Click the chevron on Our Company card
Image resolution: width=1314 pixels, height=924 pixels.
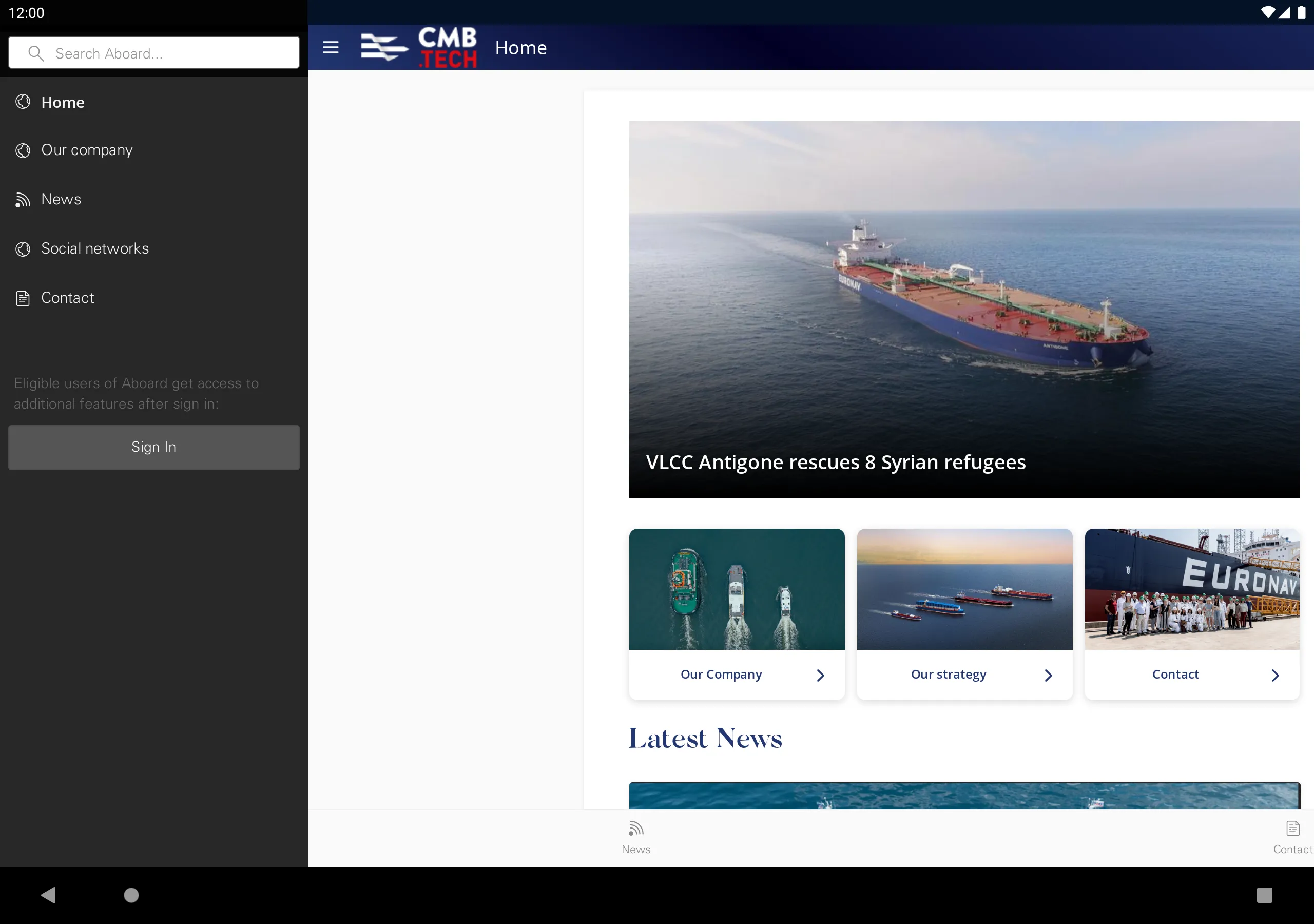point(820,675)
